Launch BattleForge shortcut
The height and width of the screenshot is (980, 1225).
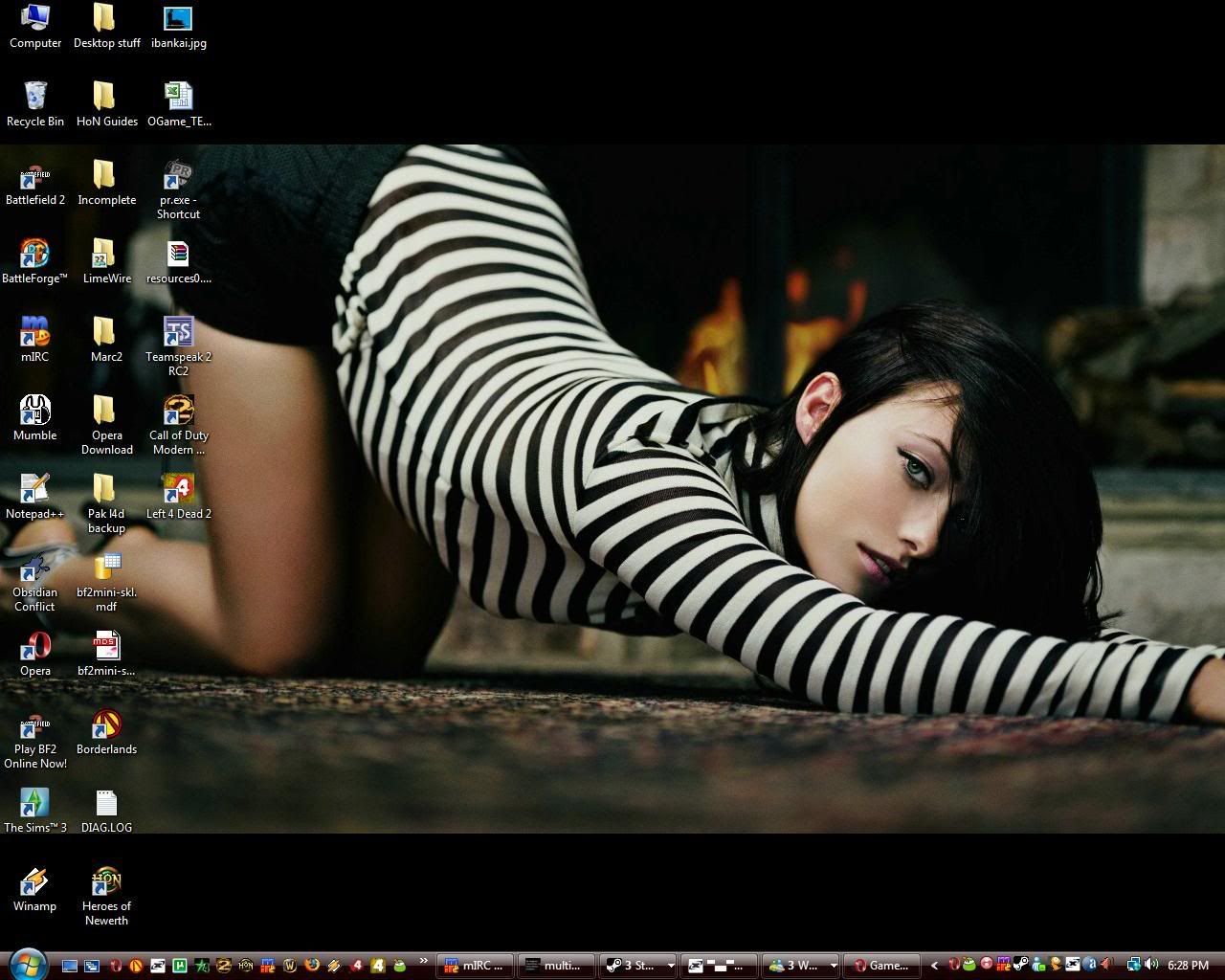tap(35, 261)
